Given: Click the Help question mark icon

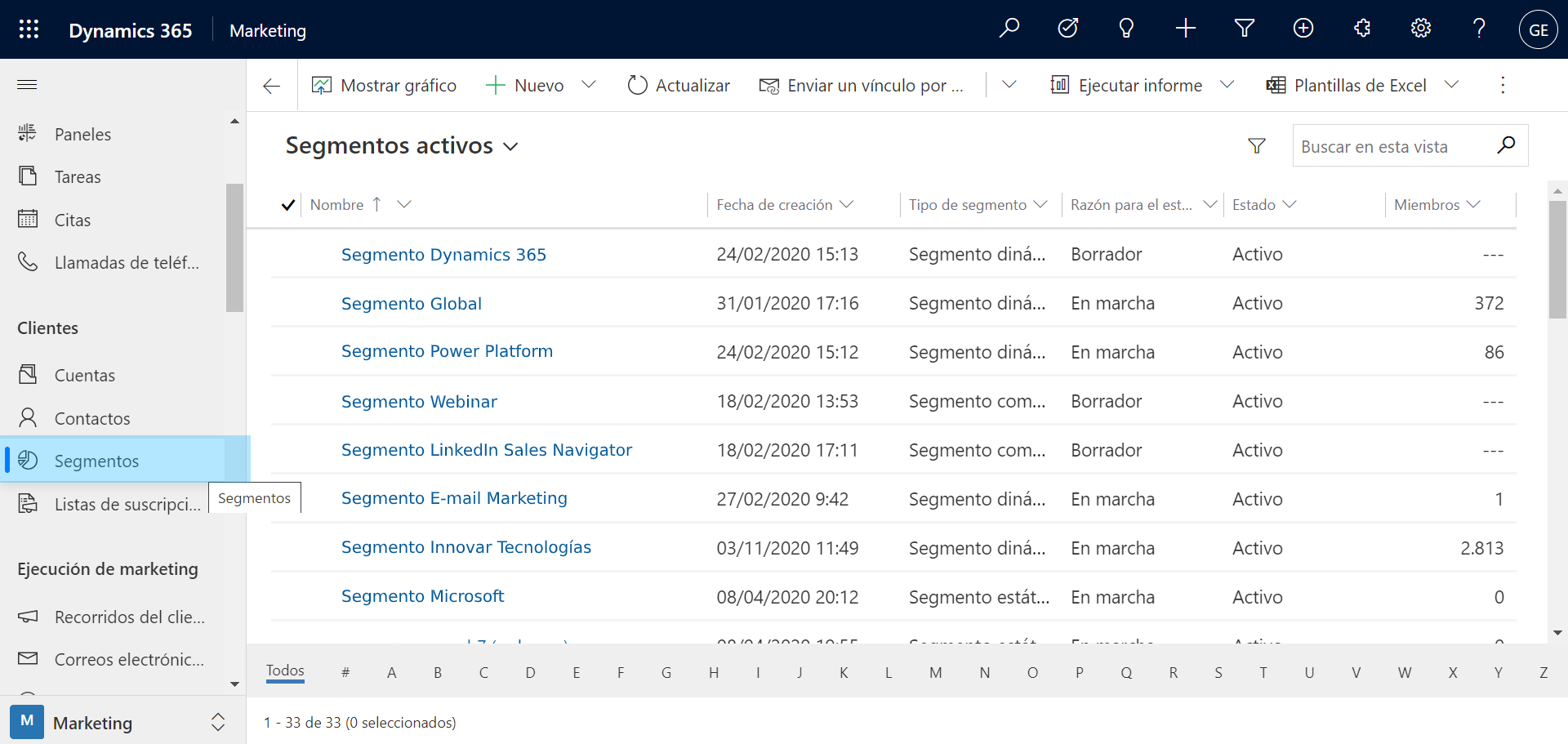Looking at the screenshot, I should (1479, 28).
